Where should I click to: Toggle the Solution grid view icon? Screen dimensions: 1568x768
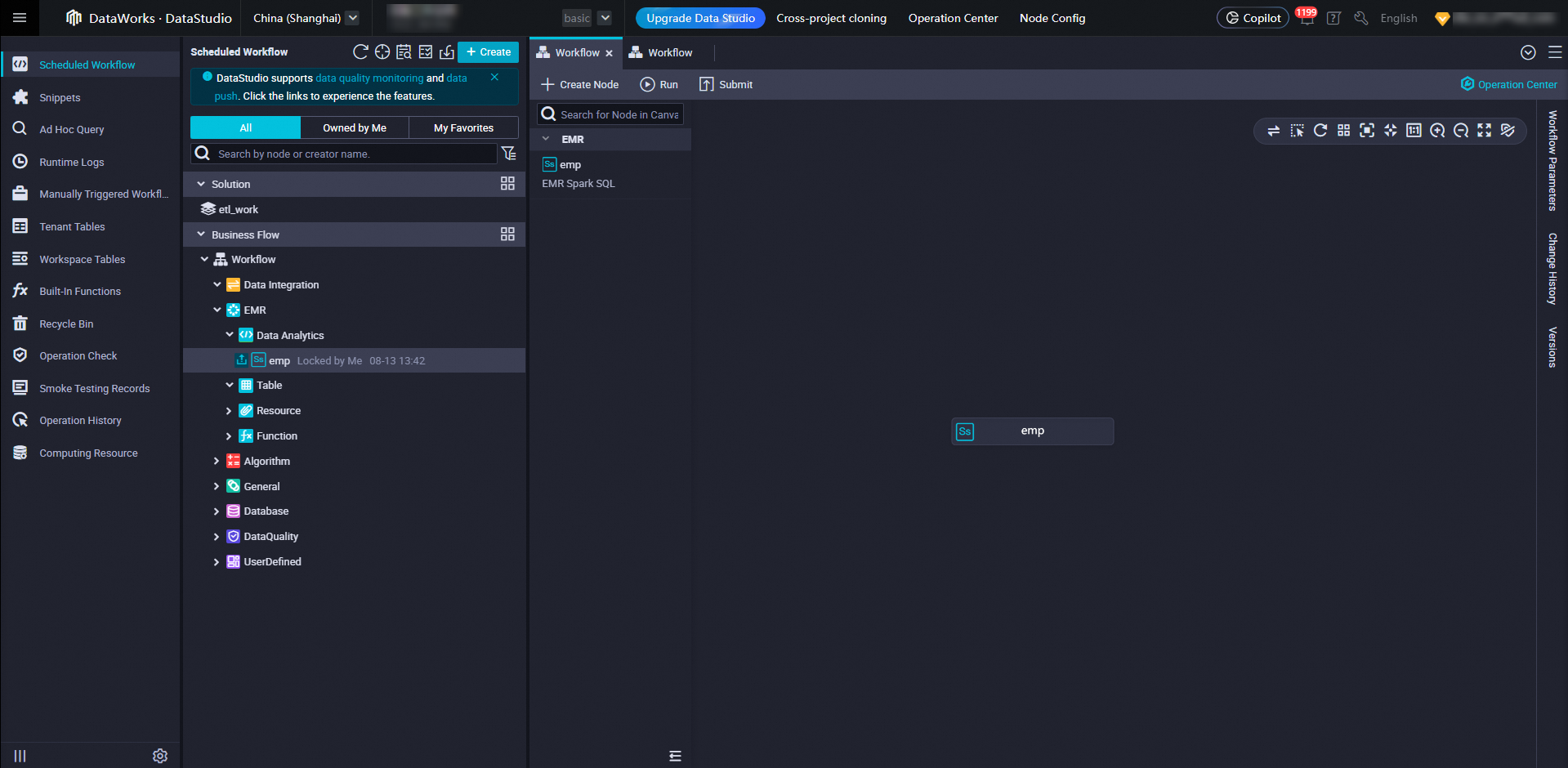click(507, 184)
